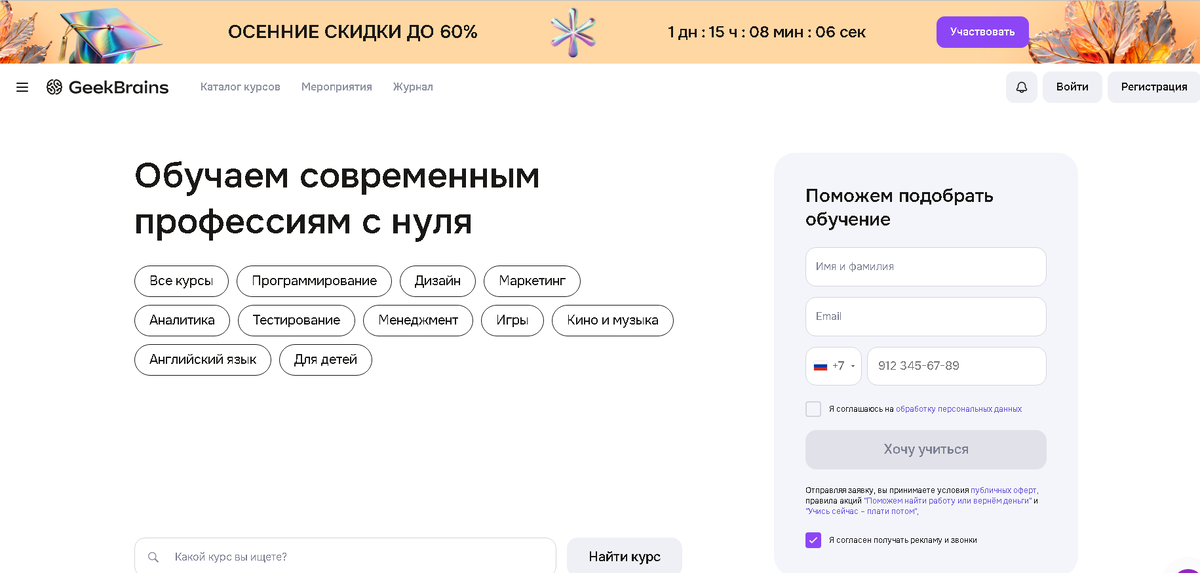The width and height of the screenshot is (1200, 573).
Task: Open the hamburger menu icon
Action: click(22, 87)
